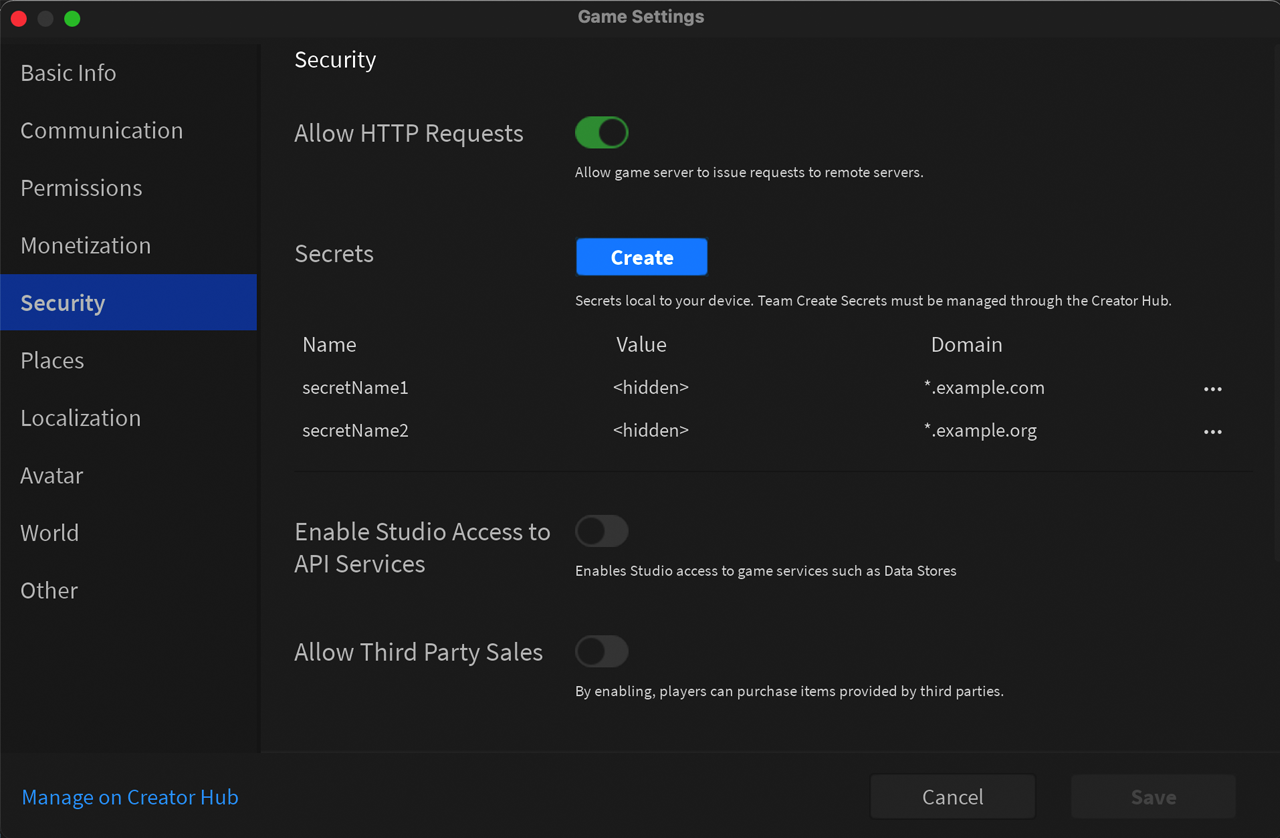Open the actions menu for secretName2
Image resolution: width=1280 pixels, height=838 pixels.
click(x=1213, y=431)
